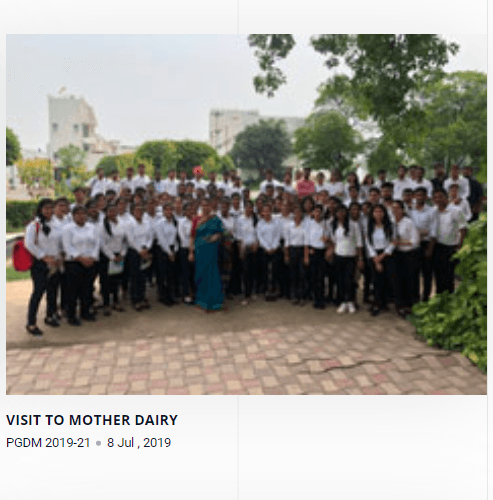Select the PGDM 2019-21 batch label
The height and width of the screenshot is (500, 493).
pos(48,443)
